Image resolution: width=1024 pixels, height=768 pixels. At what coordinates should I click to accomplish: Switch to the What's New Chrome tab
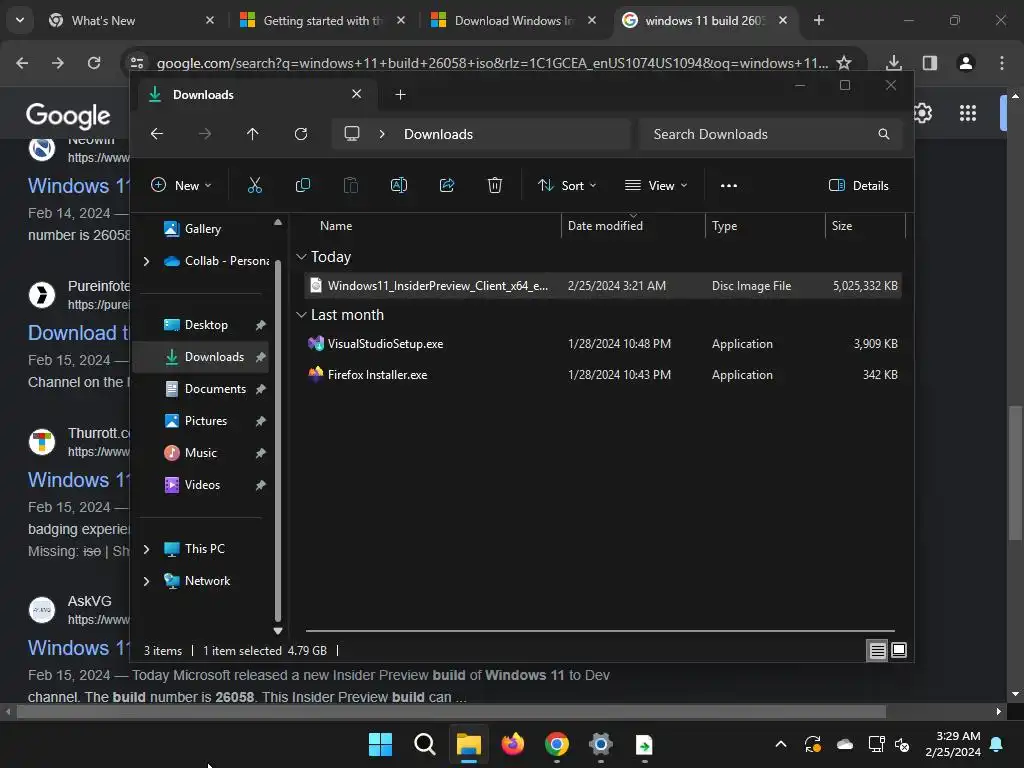tap(131, 21)
